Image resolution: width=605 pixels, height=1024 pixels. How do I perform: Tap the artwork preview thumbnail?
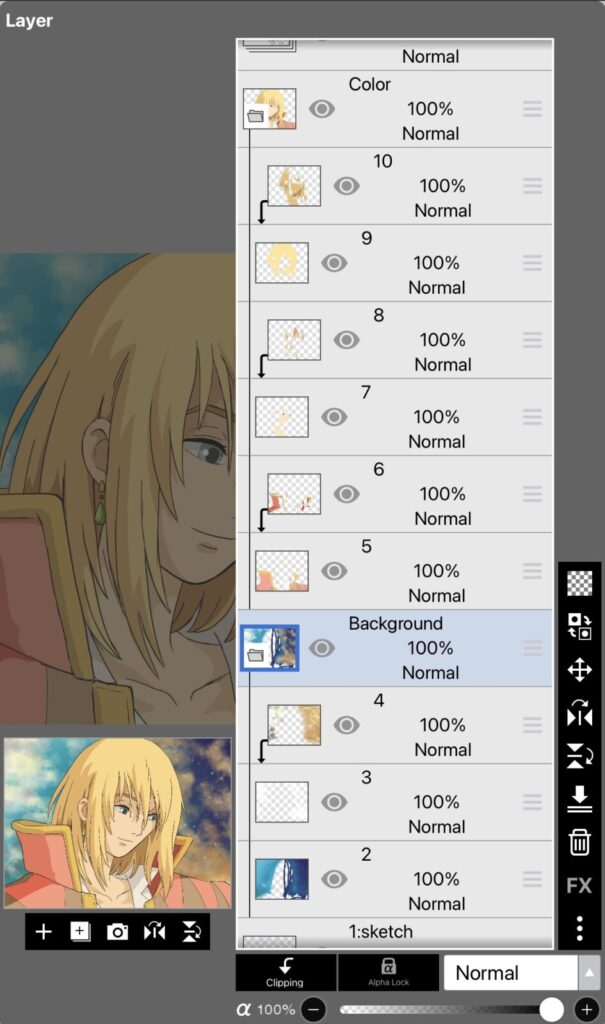[x=118, y=823]
